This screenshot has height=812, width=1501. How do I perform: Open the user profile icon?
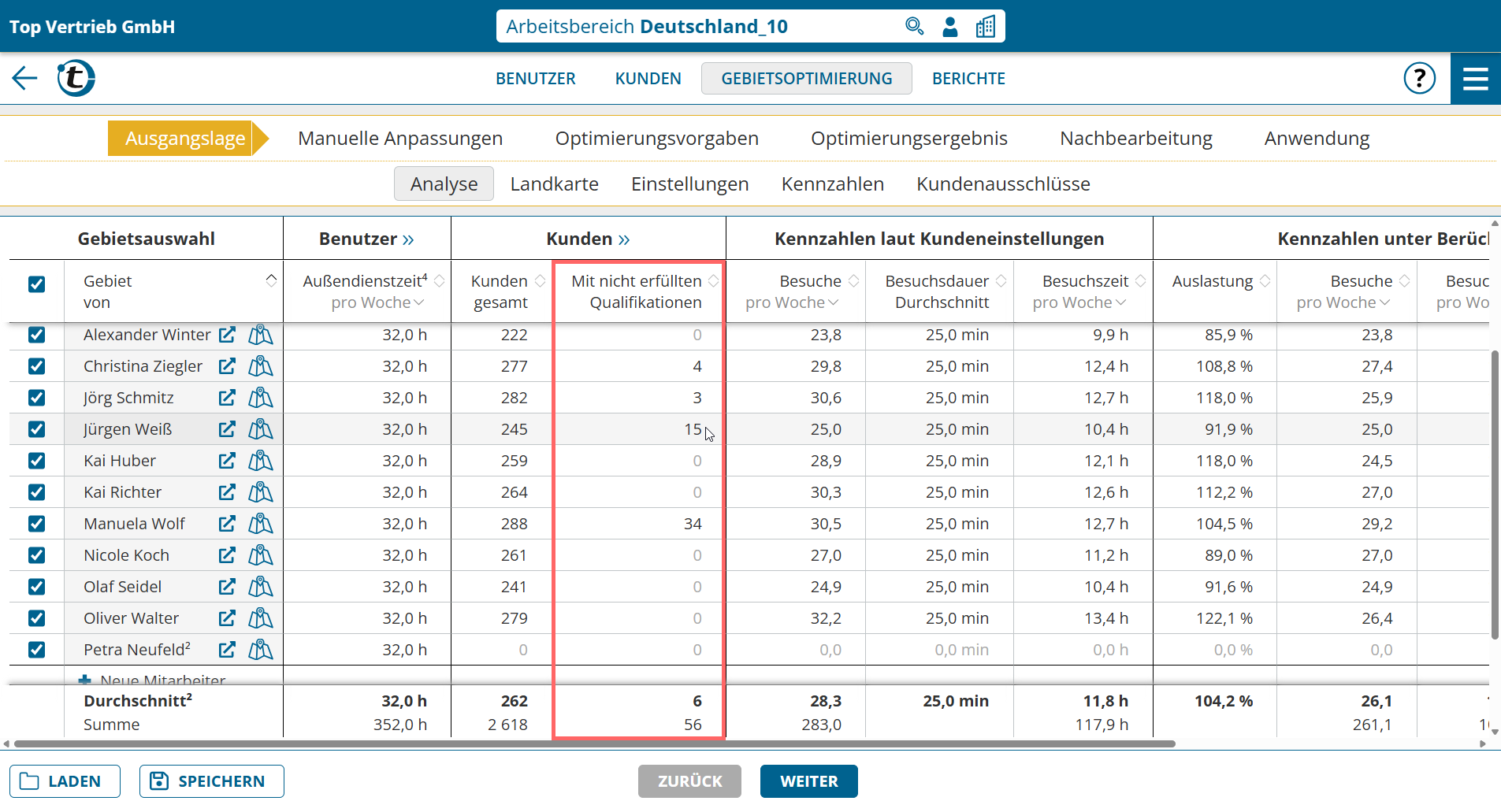[950, 27]
